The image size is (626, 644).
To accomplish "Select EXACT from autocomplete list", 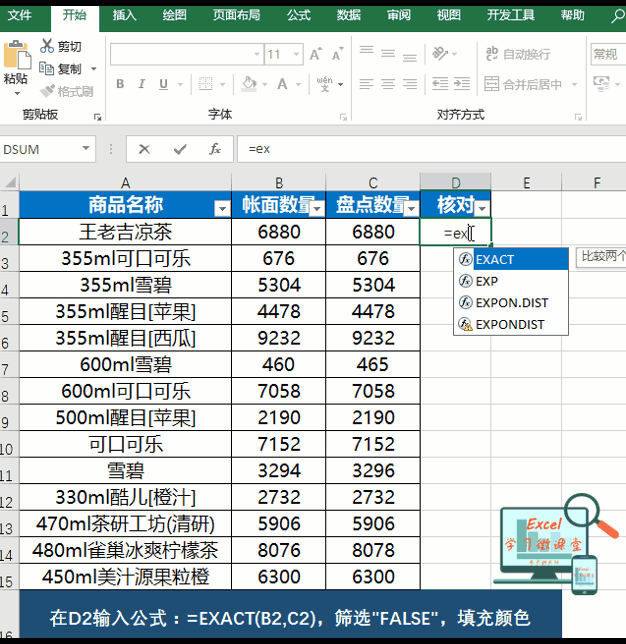I will [x=511, y=260].
